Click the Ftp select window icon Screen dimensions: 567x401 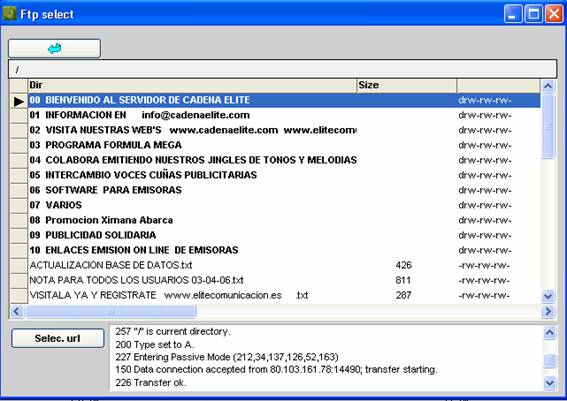9,14
